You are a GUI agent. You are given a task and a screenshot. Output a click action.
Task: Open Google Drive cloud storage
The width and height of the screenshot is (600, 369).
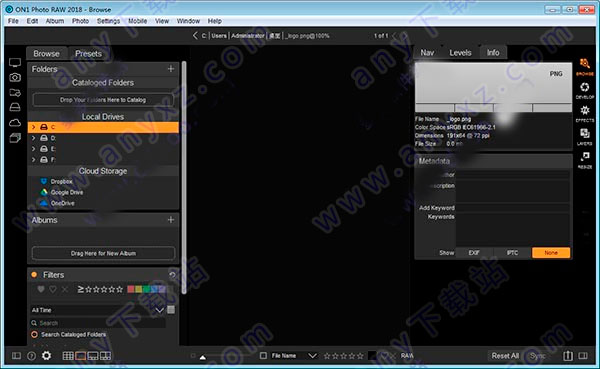(x=67, y=192)
